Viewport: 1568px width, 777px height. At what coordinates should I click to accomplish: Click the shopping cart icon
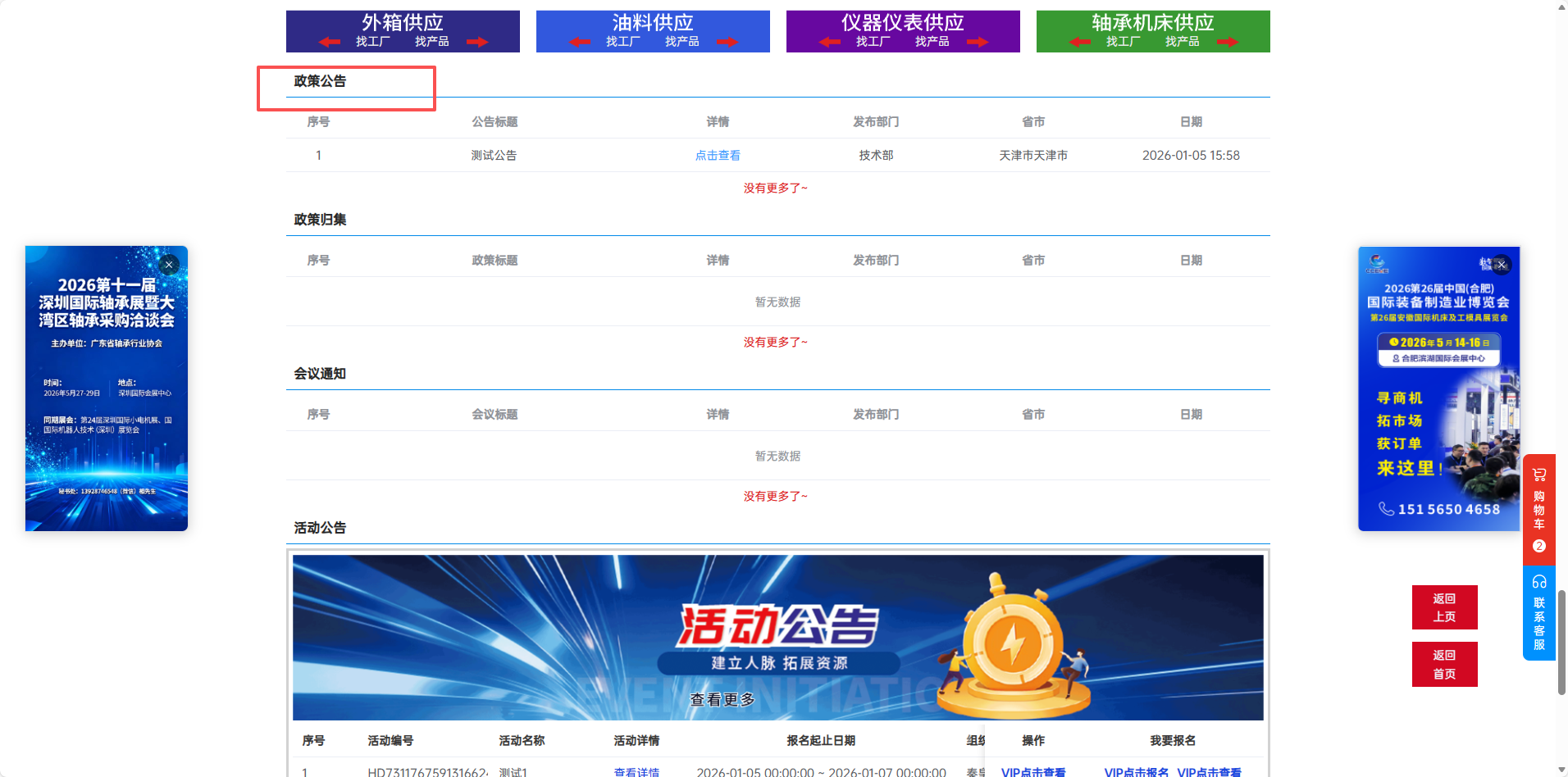(1538, 475)
